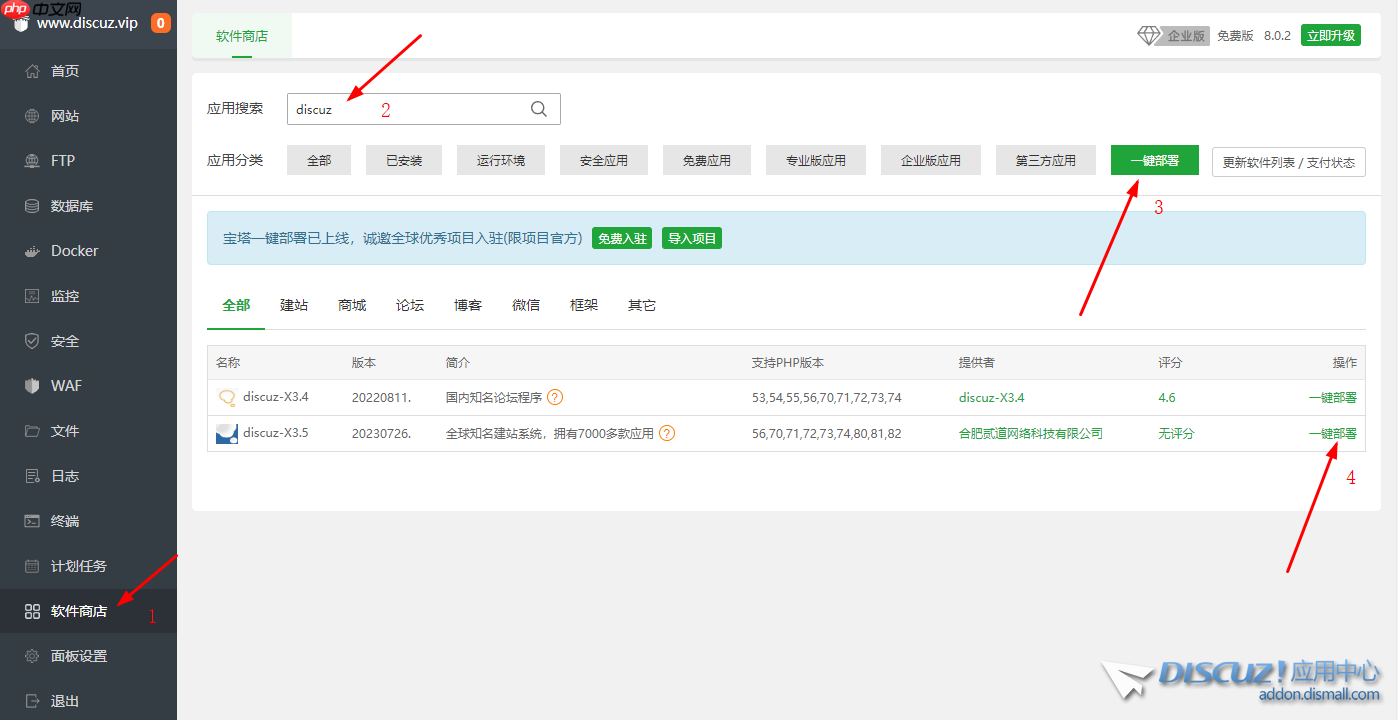Filter apps by 免费应用 (Free apps)

coord(707,160)
